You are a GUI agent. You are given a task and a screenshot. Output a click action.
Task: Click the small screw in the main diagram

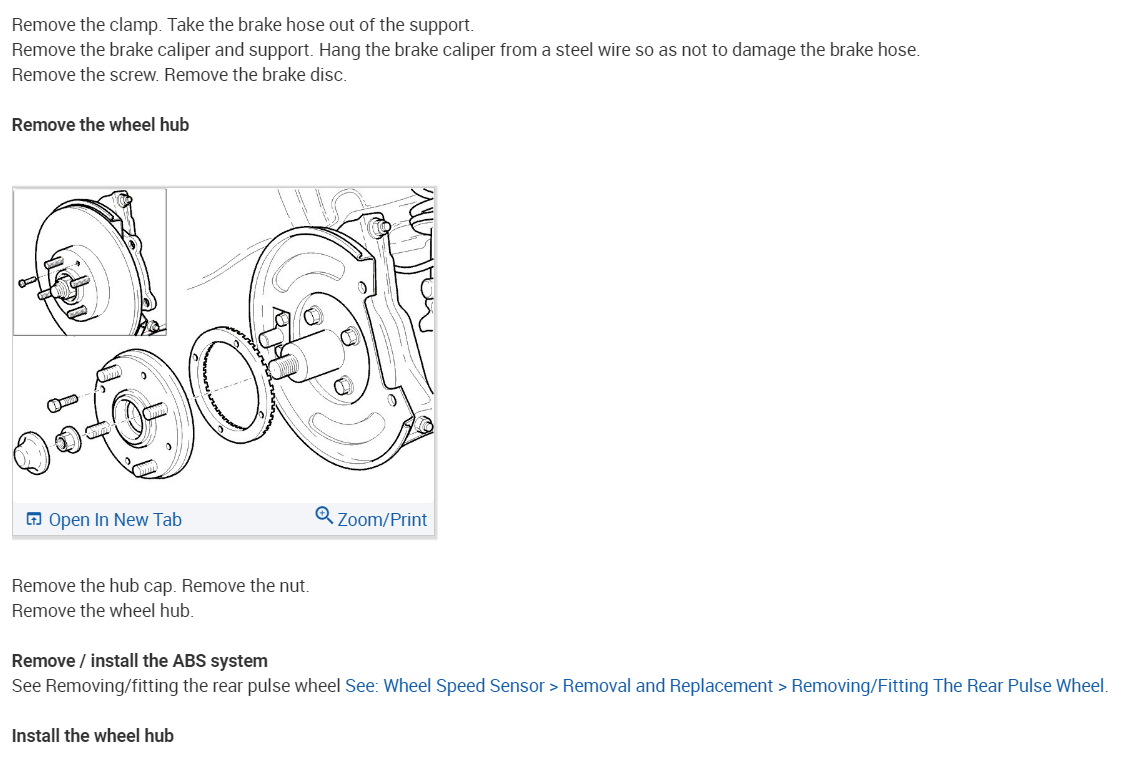[62, 402]
